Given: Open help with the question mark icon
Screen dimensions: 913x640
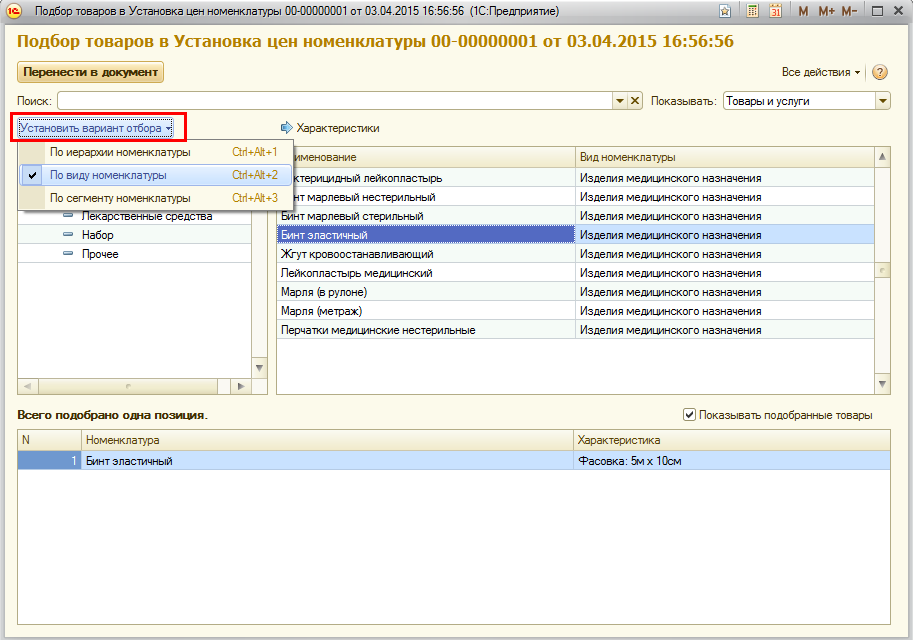Looking at the screenshot, I should pyautogui.click(x=880, y=72).
